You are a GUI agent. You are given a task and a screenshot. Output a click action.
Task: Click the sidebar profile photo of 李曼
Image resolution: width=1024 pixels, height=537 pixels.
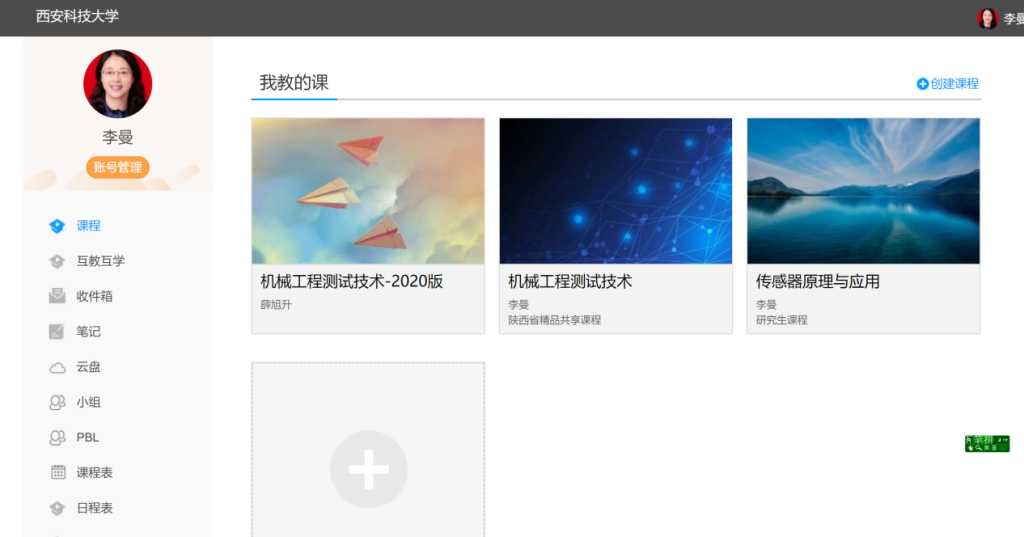117,84
